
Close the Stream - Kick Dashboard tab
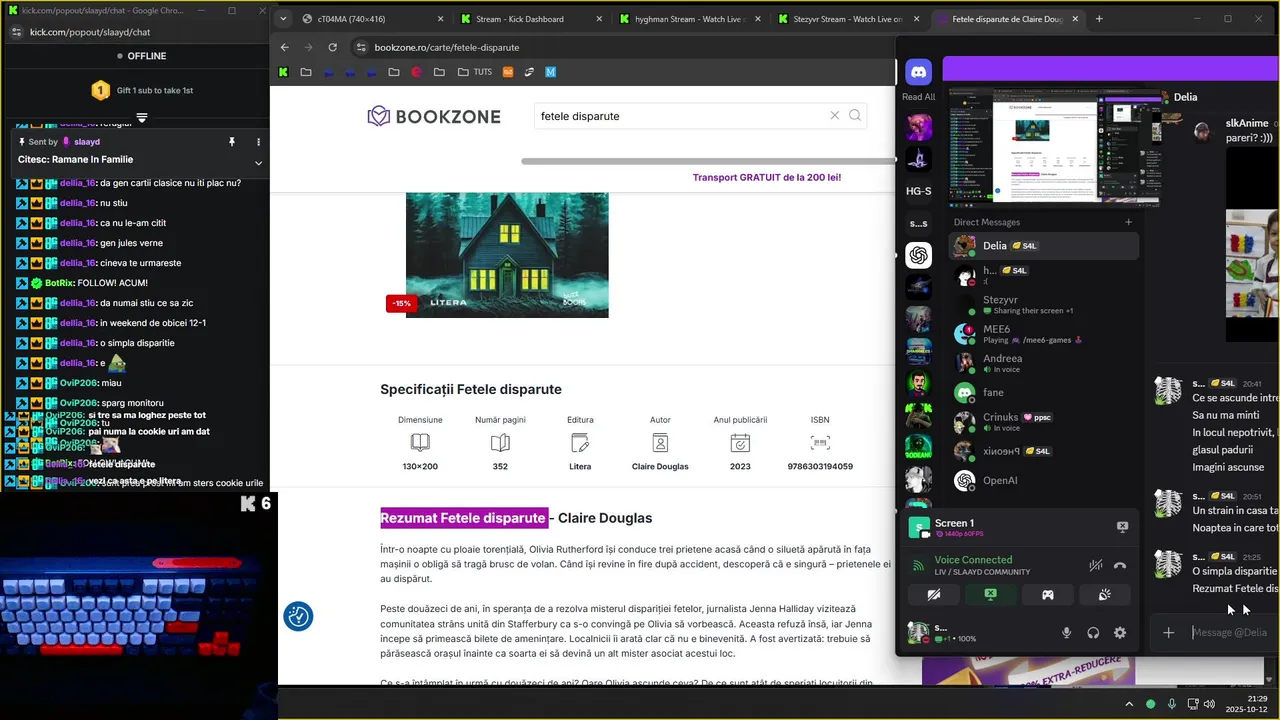coord(597,19)
